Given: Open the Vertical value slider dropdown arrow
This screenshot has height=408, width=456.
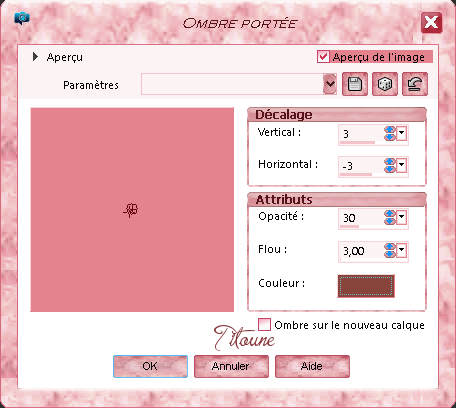Looking at the screenshot, I should point(402,133).
